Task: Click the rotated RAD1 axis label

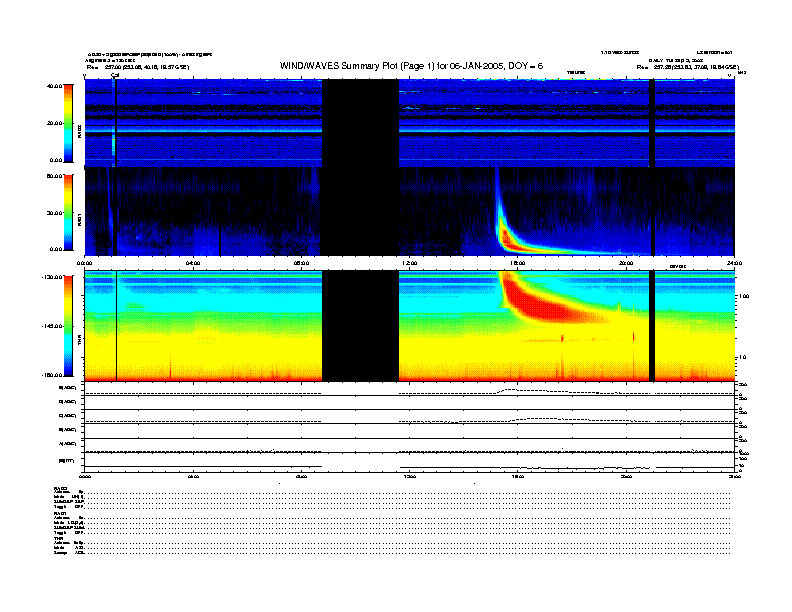Action: (79, 219)
